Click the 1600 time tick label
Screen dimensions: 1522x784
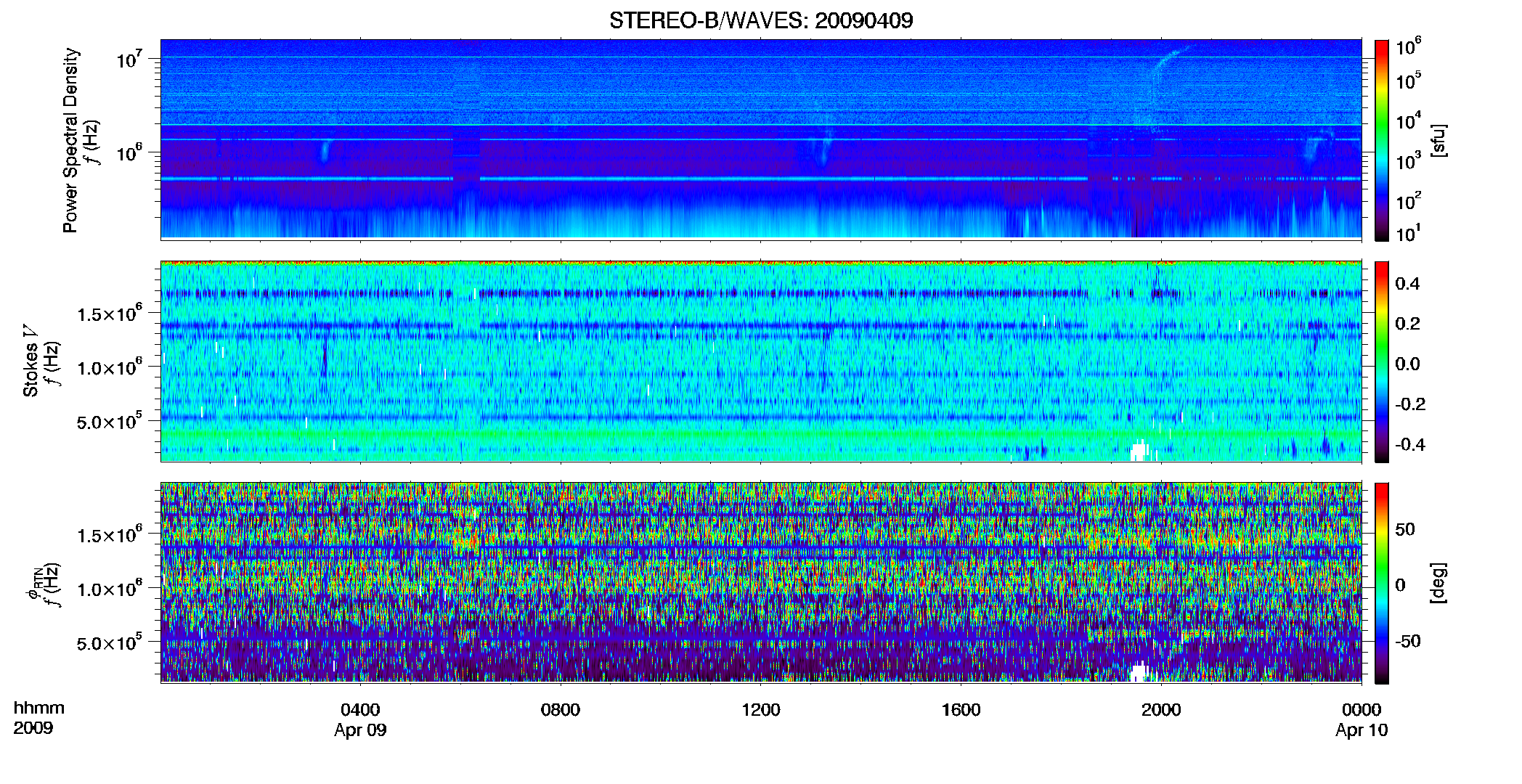click(x=961, y=710)
